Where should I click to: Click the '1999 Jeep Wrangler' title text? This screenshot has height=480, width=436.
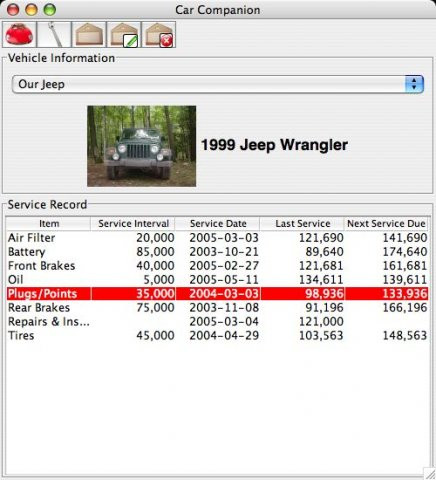(274, 145)
